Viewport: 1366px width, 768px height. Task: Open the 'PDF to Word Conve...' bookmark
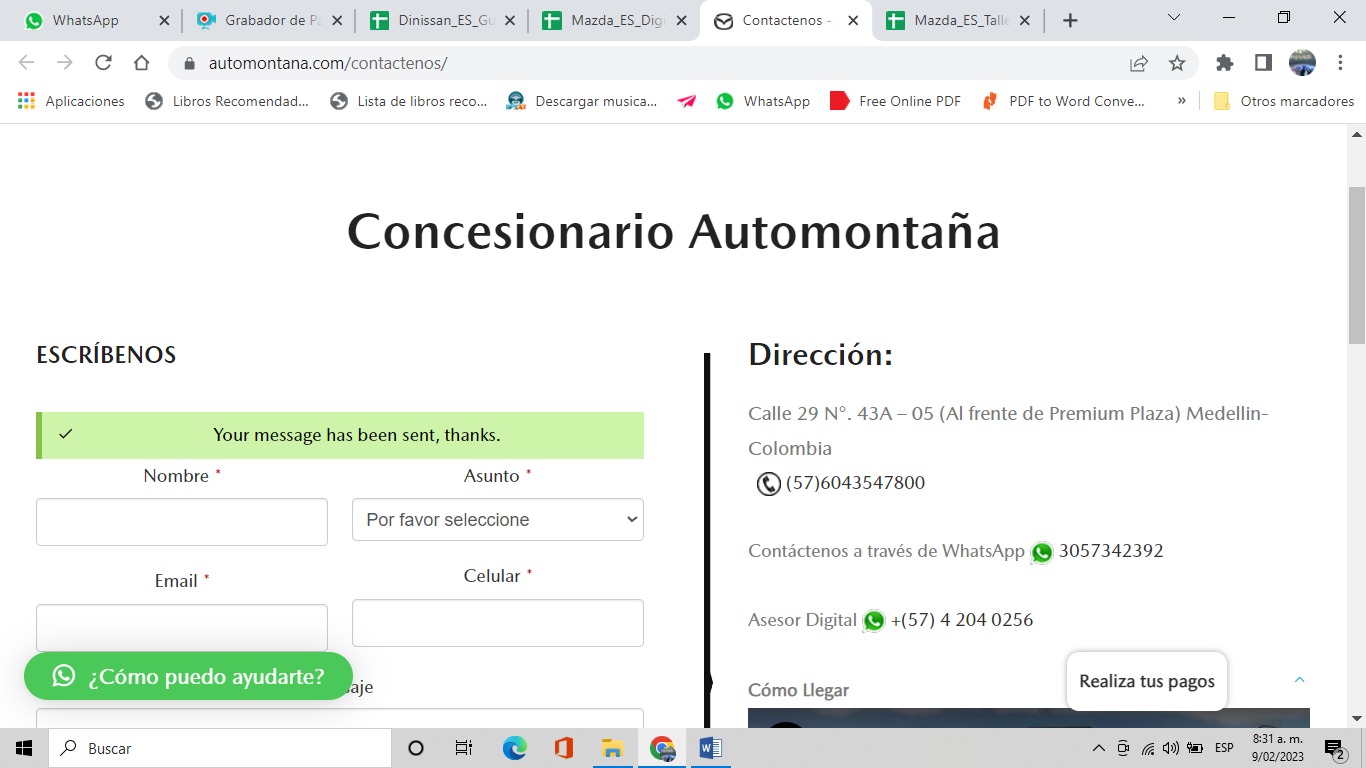point(1064,101)
